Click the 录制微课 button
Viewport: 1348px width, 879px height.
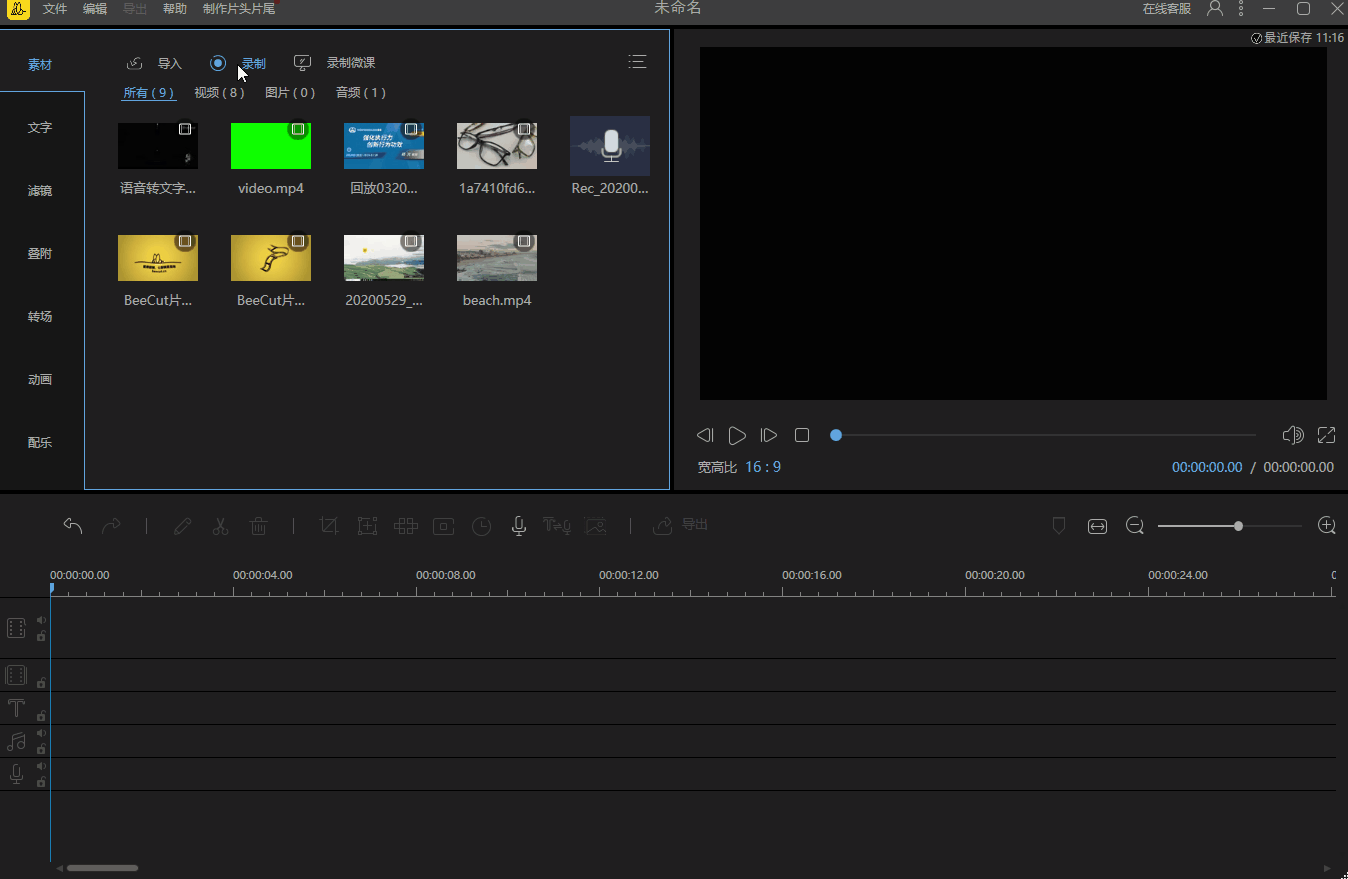tap(334, 63)
